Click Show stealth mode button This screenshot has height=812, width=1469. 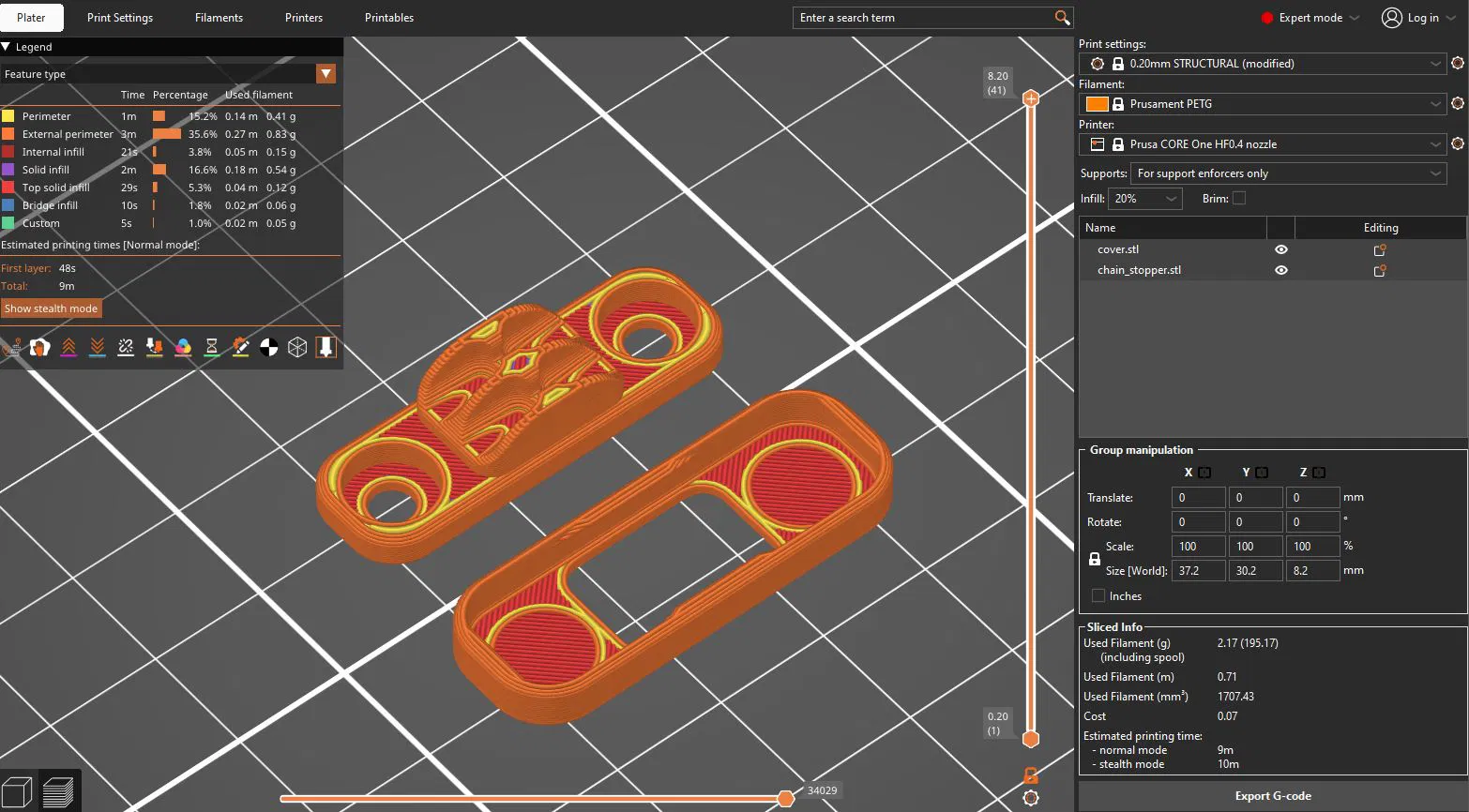coord(51,308)
